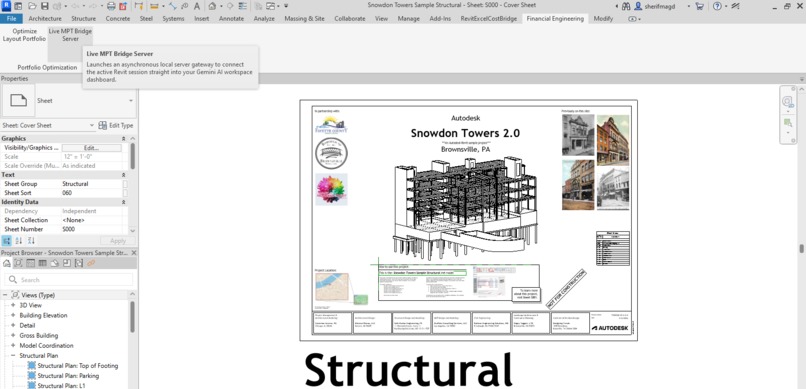Open the Revit home R icon
Viewport: 806px width, 389px height.
(6, 6)
